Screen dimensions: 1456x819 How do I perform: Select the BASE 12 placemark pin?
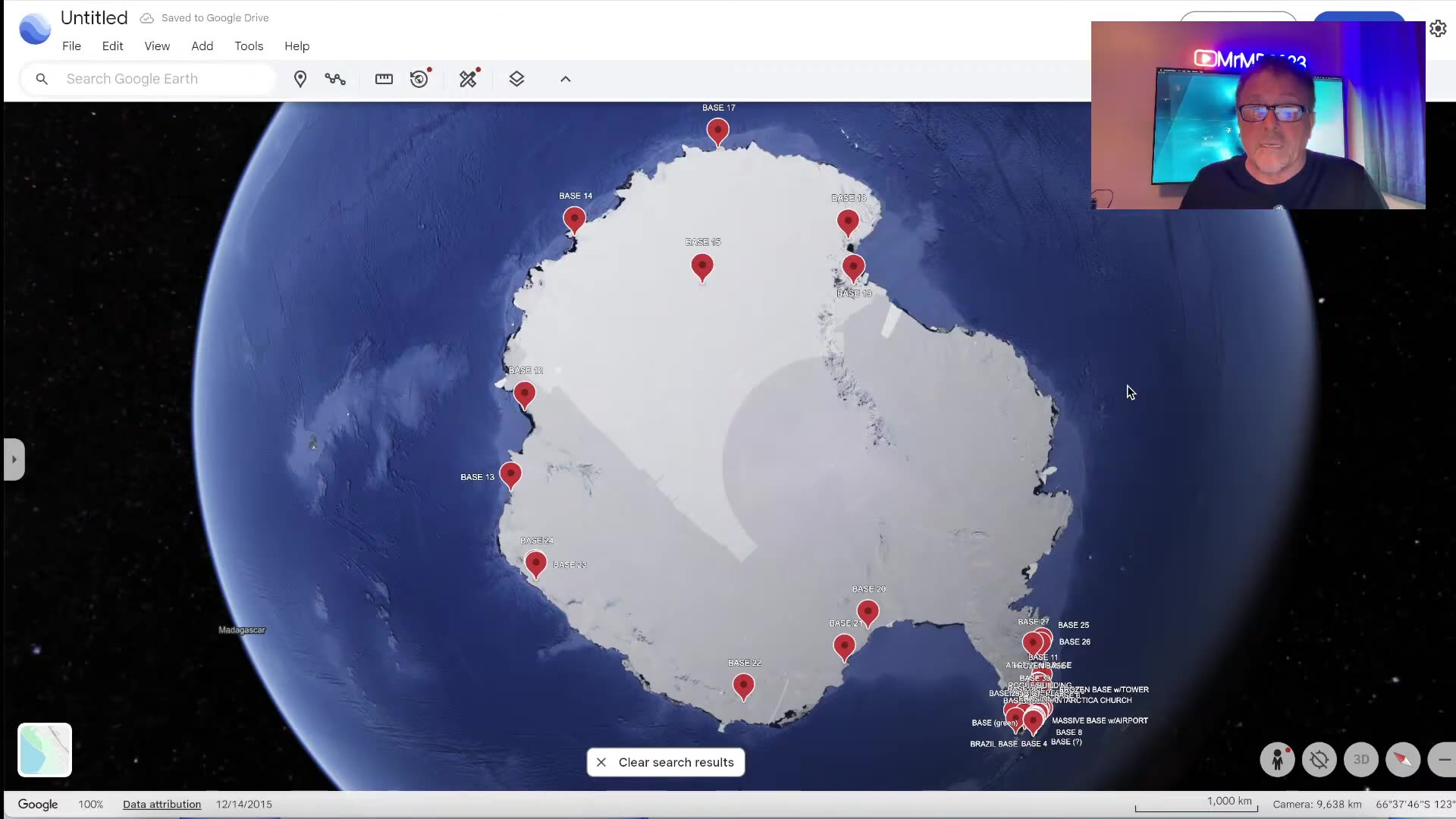524,395
